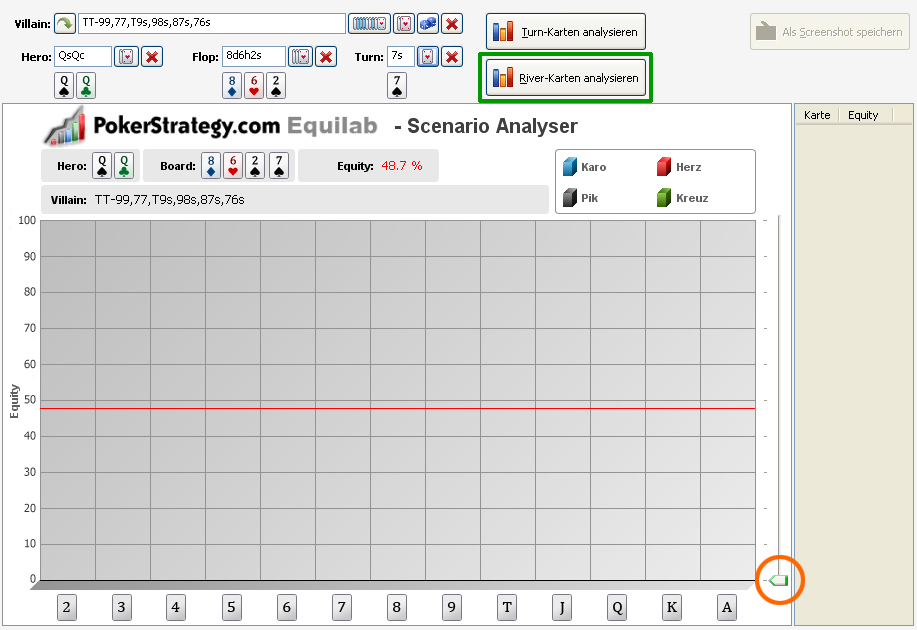Click the Villain range text in chart header
This screenshot has width=917, height=630.
click(x=170, y=200)
